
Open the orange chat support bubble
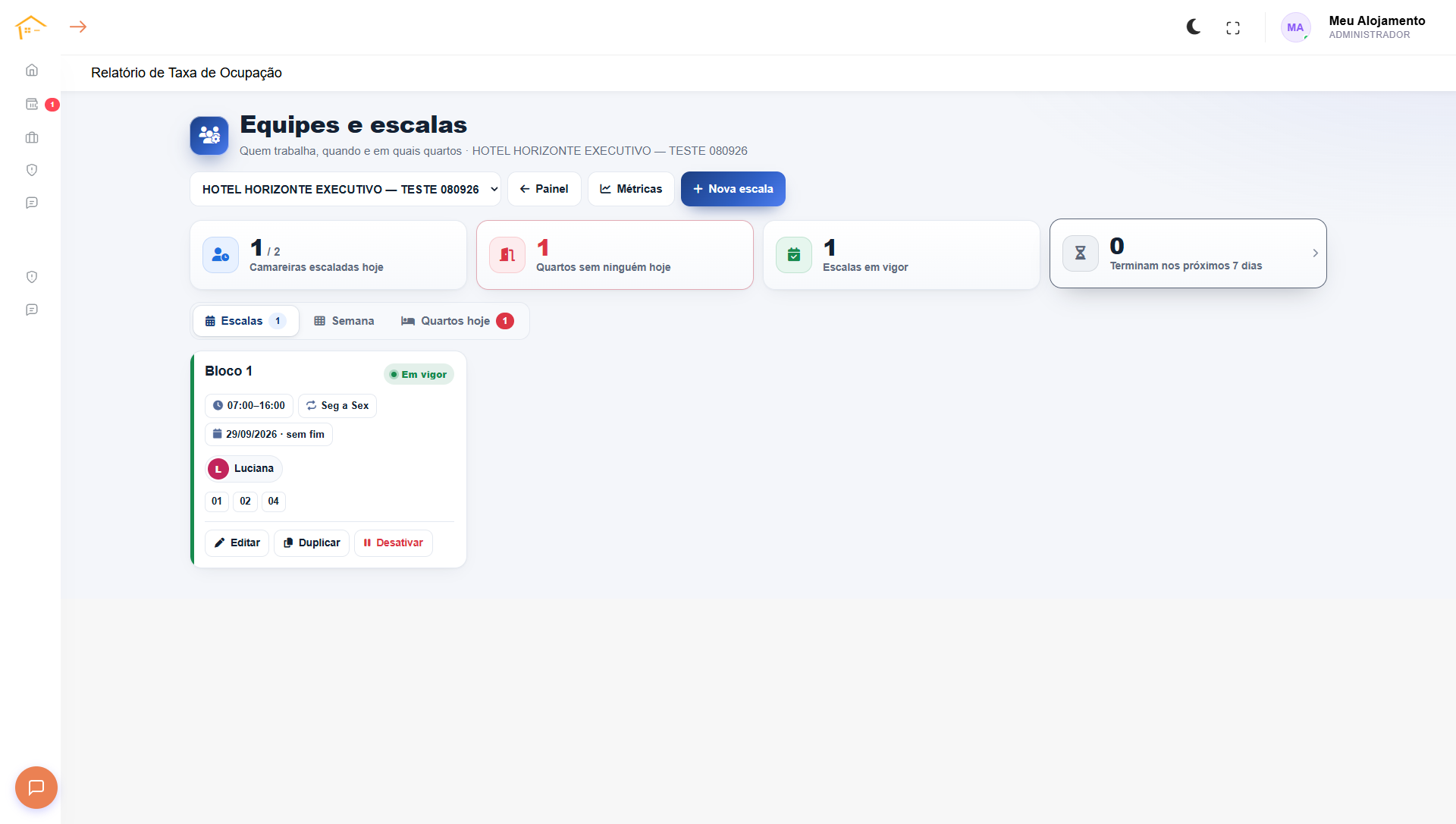click(36, 788)
